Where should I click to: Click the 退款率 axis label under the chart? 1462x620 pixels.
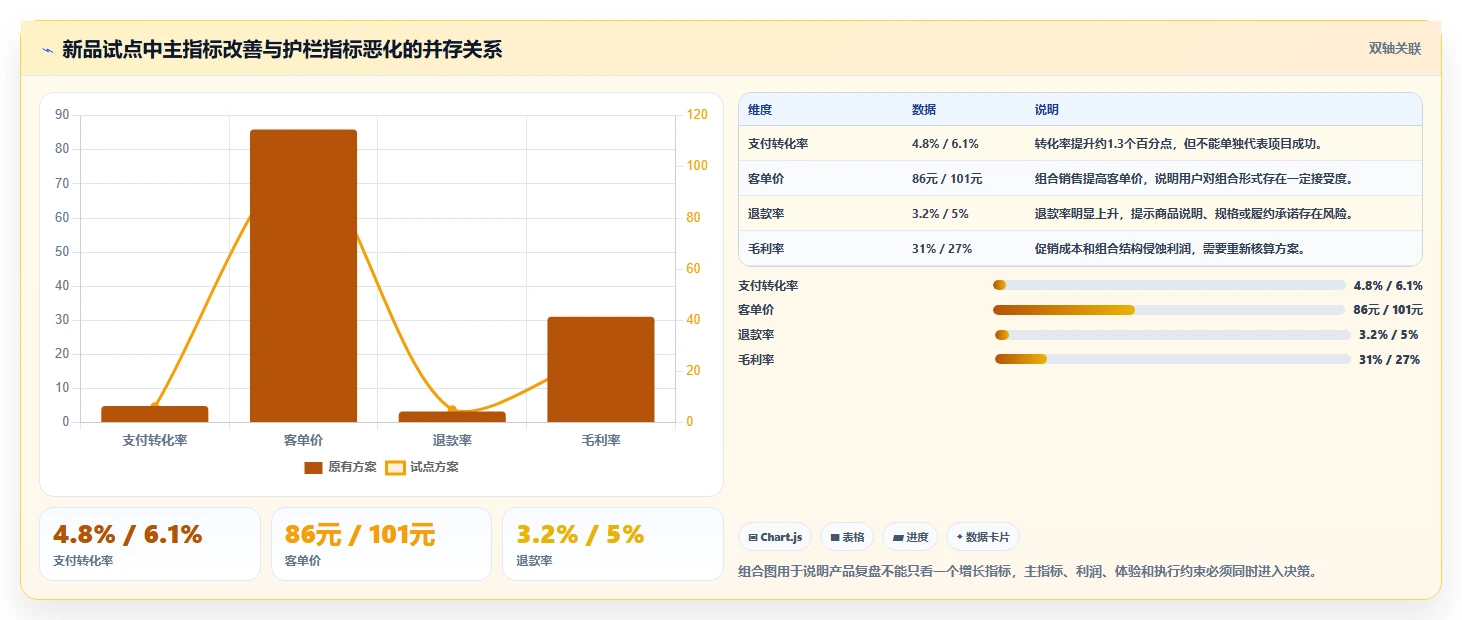[x=452, y=440]
